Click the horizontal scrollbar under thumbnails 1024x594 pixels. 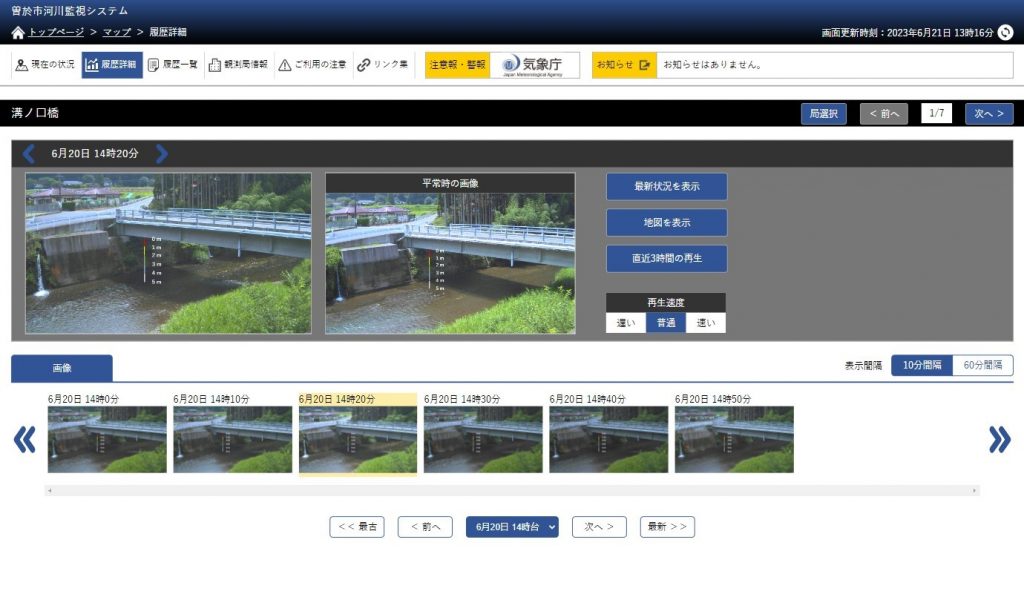point(511,491)
